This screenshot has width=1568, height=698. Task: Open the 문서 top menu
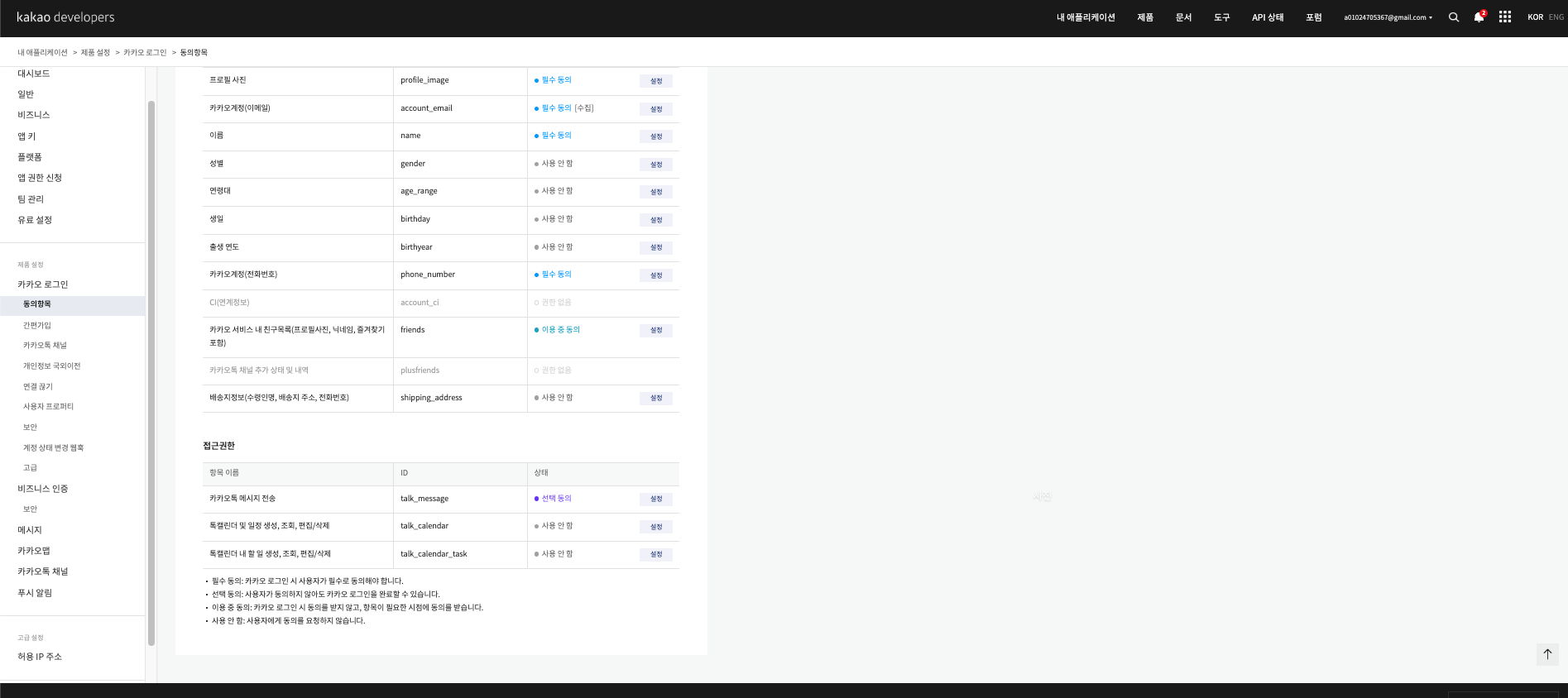tap(1183, 17)
